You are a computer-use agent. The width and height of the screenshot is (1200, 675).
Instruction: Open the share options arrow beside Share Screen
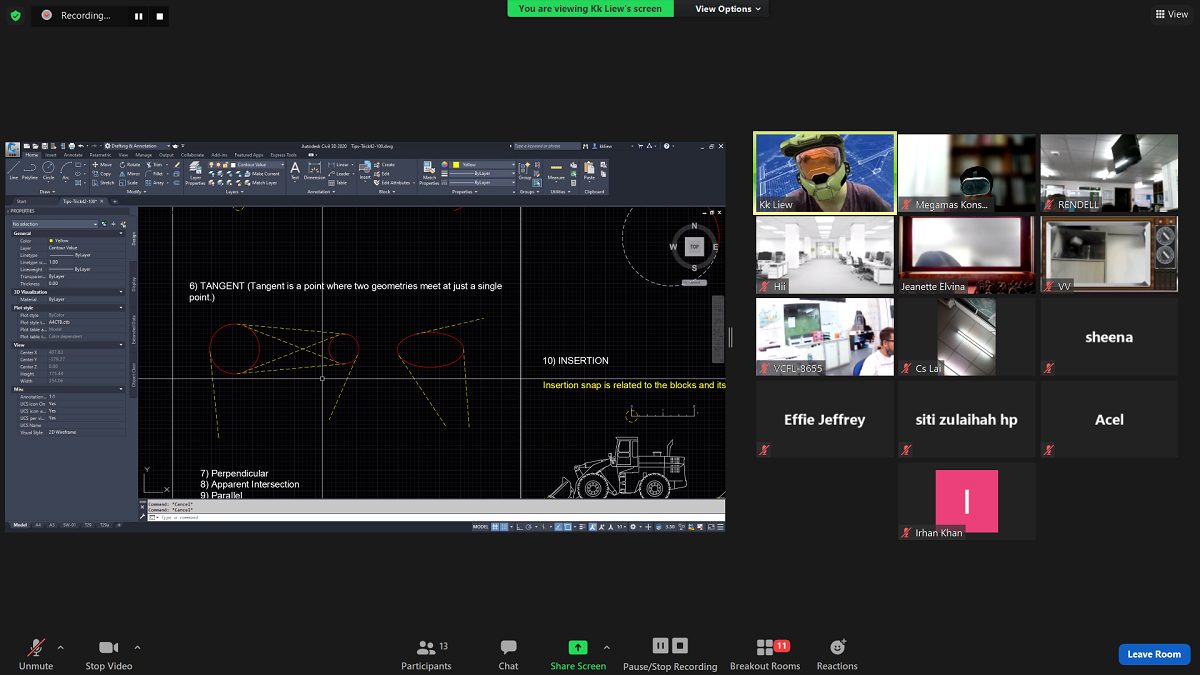click(607, 647)
